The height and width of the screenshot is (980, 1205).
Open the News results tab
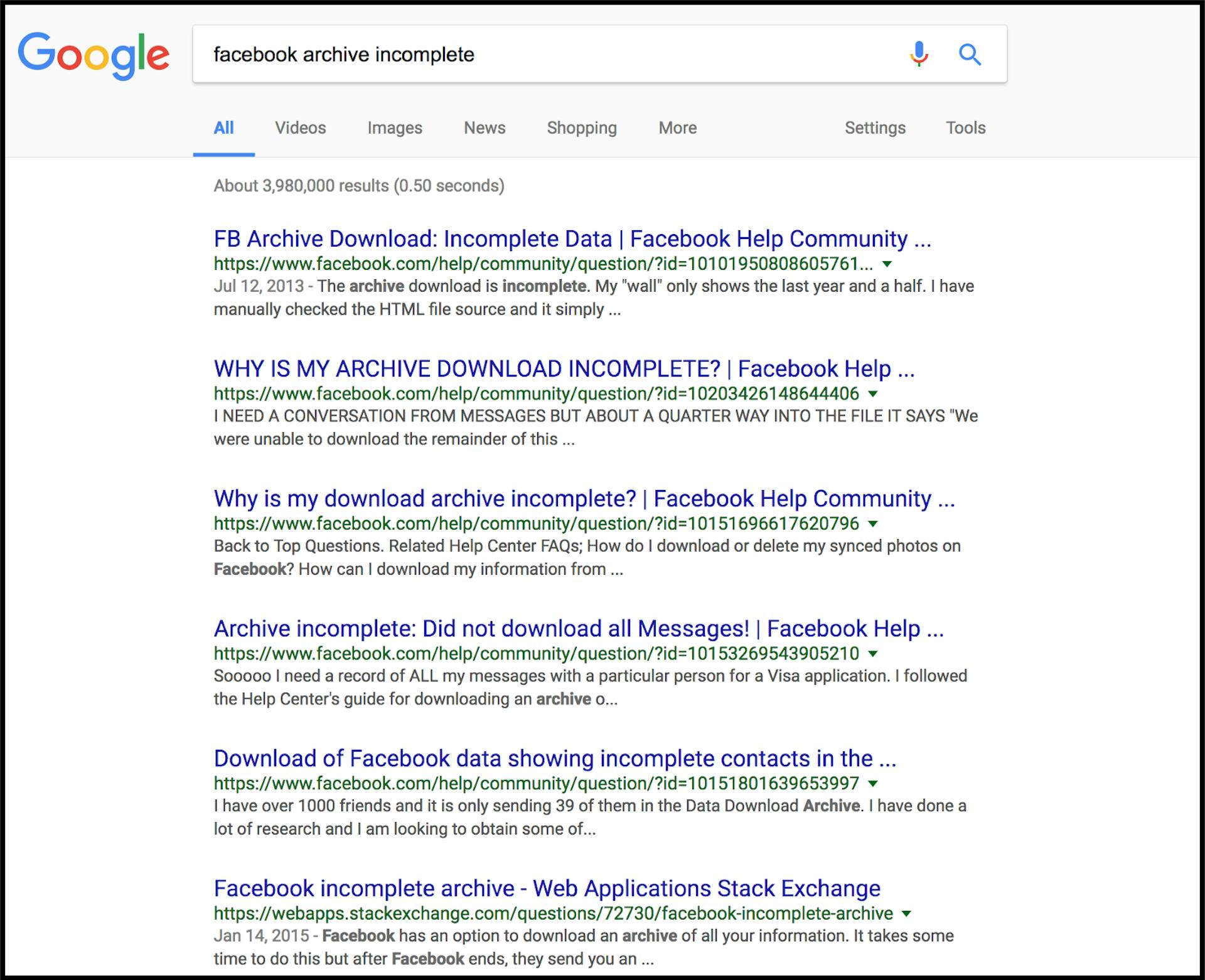(x=485, y=128)
